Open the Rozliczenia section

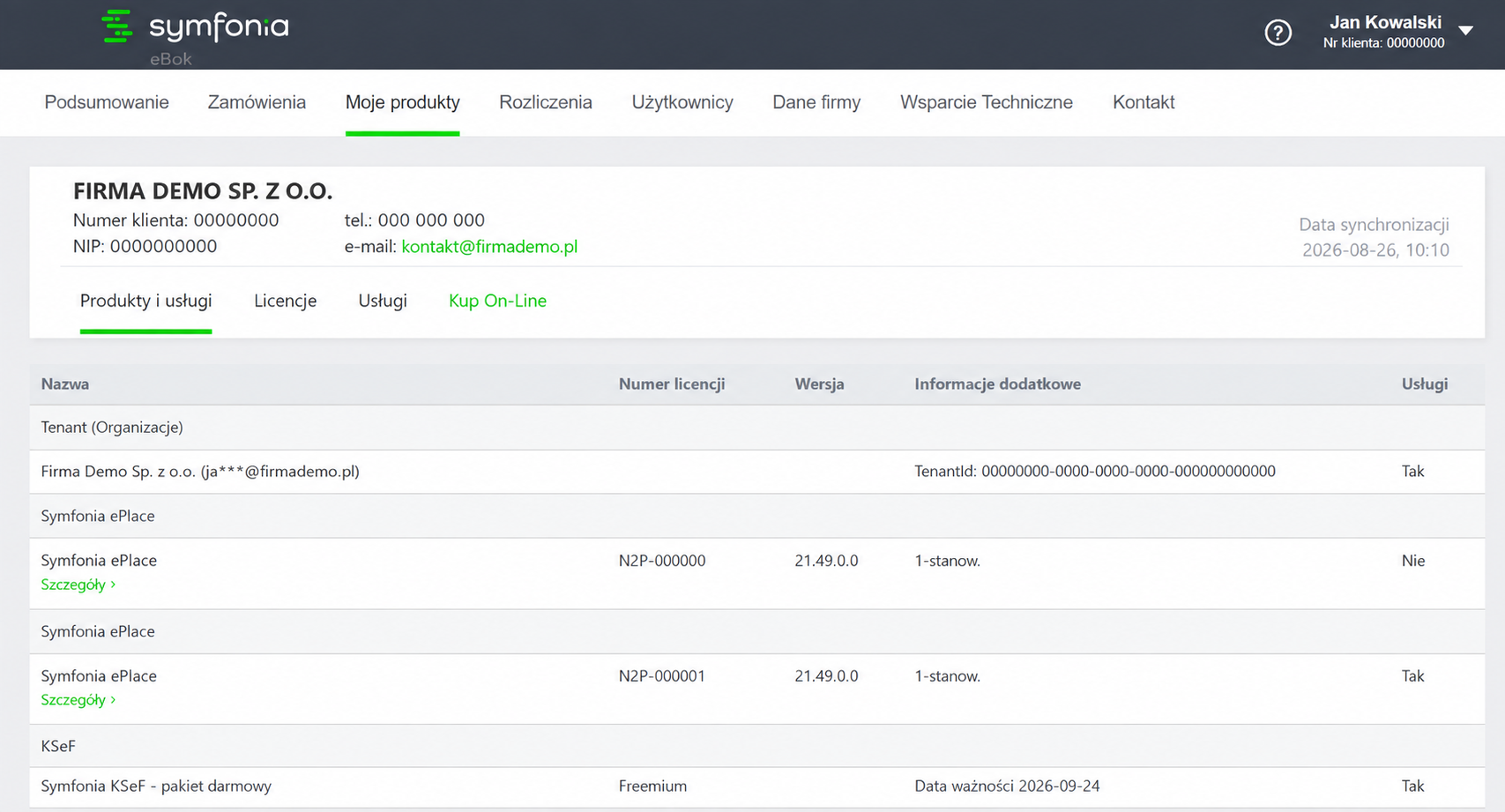[x=546, y=102]
